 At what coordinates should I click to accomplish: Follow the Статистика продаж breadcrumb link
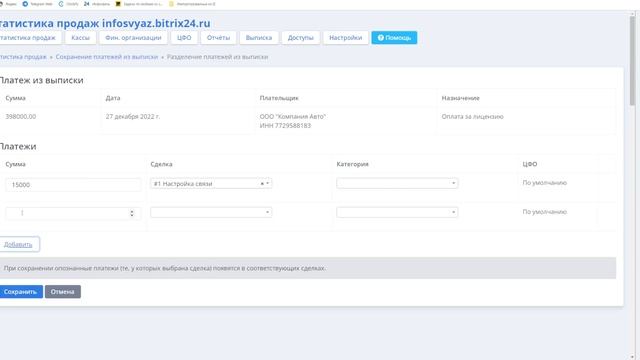[x=23, y=57]
